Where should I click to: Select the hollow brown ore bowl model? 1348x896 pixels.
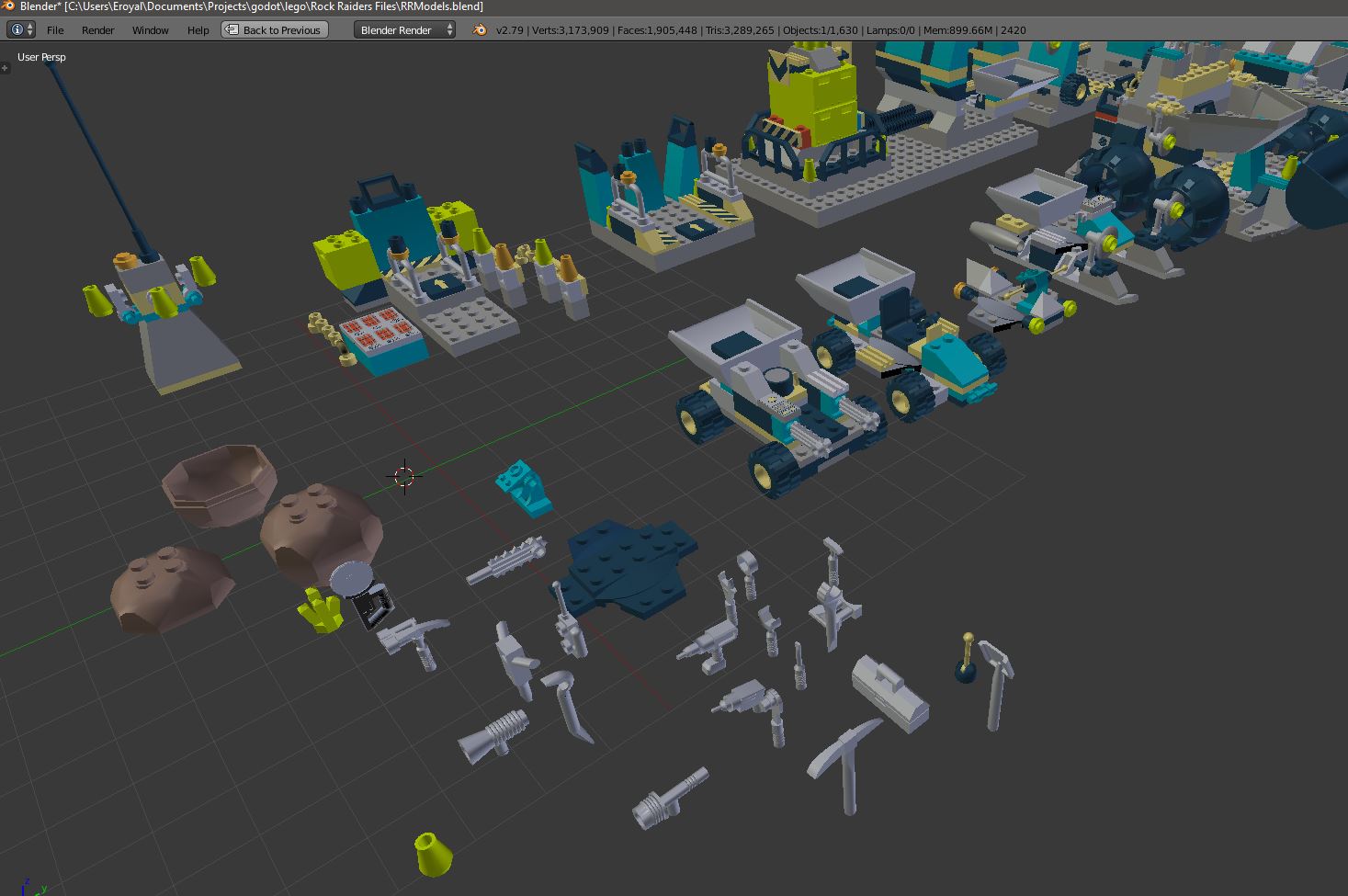pyautogui.click(x=221, y=485)
